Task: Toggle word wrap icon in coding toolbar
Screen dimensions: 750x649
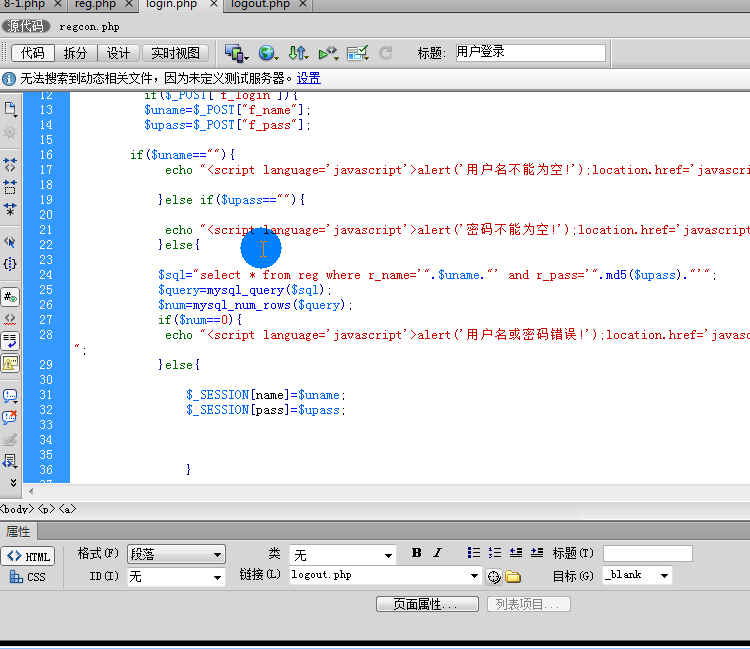Action: 10,341
